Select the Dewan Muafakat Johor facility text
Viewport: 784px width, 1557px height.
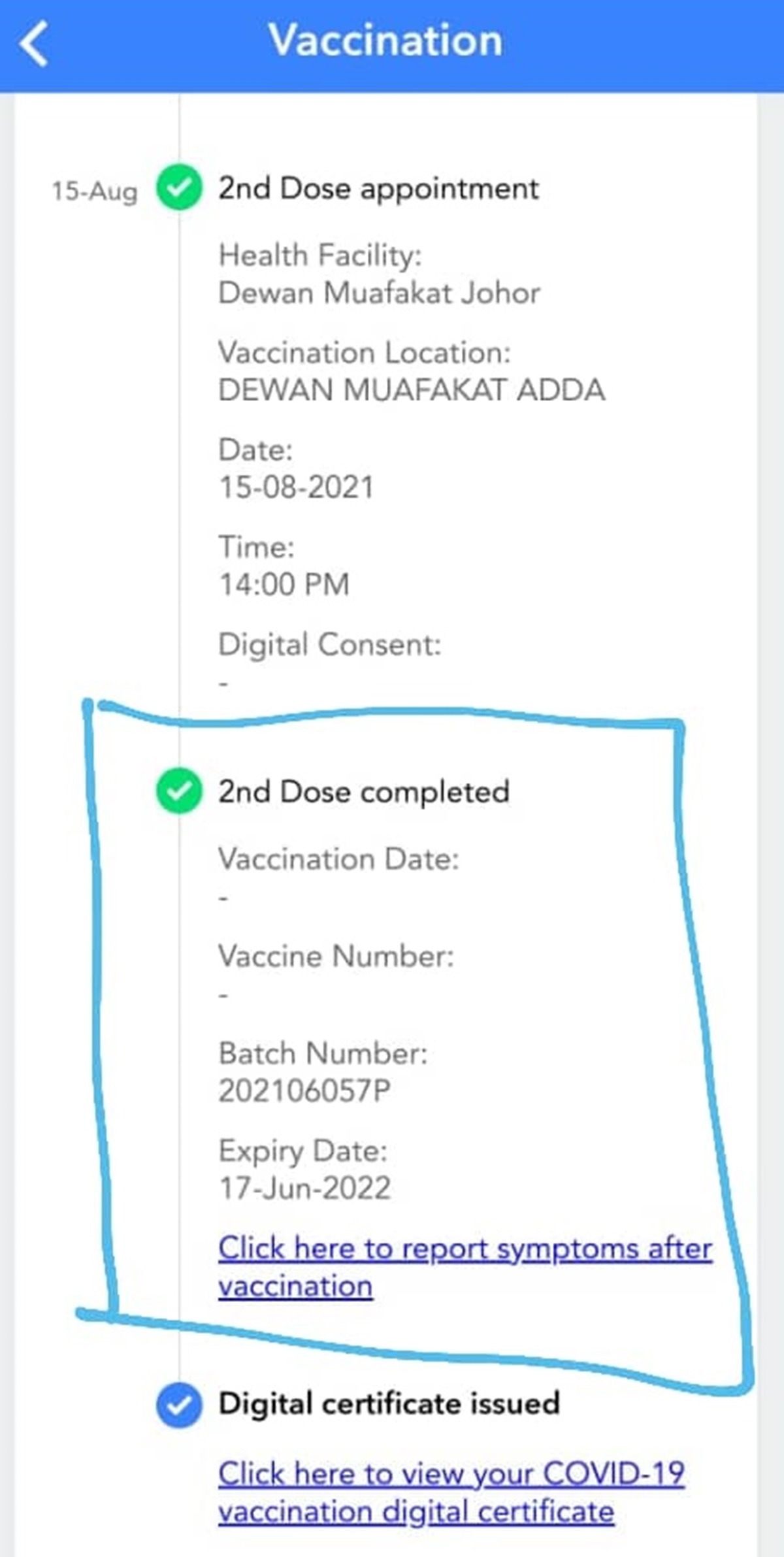tap(379, 293)
